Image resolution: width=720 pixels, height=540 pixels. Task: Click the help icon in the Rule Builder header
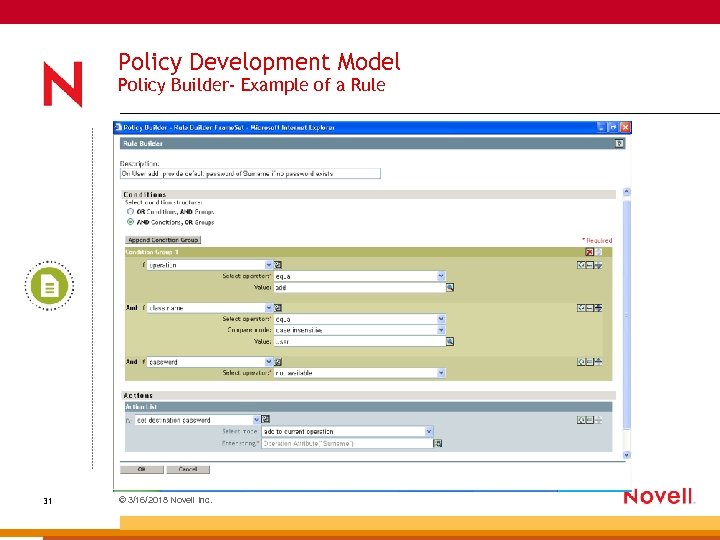[x=619, y=144]
